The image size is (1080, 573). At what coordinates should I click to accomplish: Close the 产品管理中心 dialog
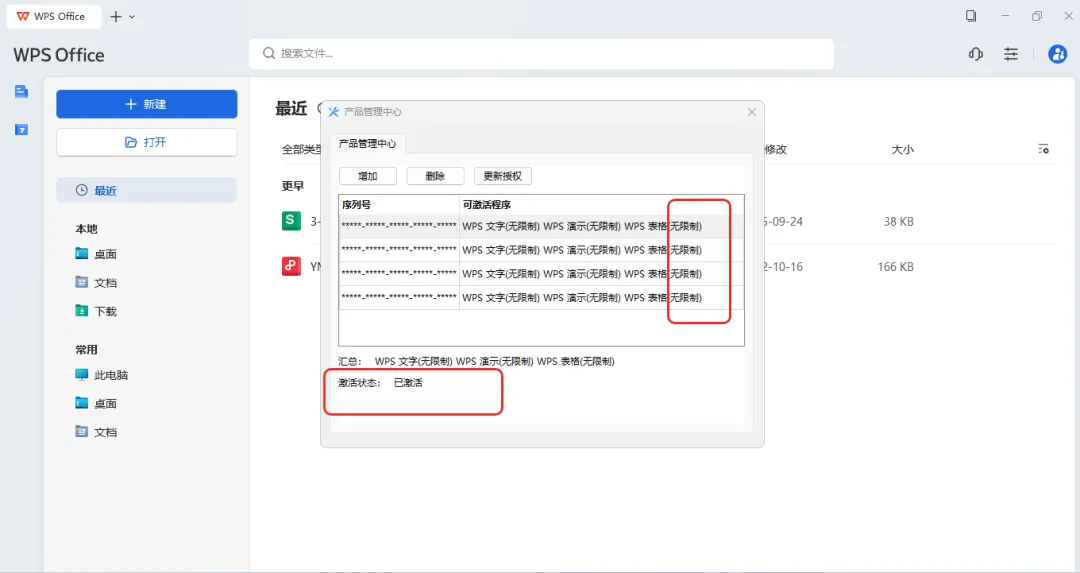[751, 112]
